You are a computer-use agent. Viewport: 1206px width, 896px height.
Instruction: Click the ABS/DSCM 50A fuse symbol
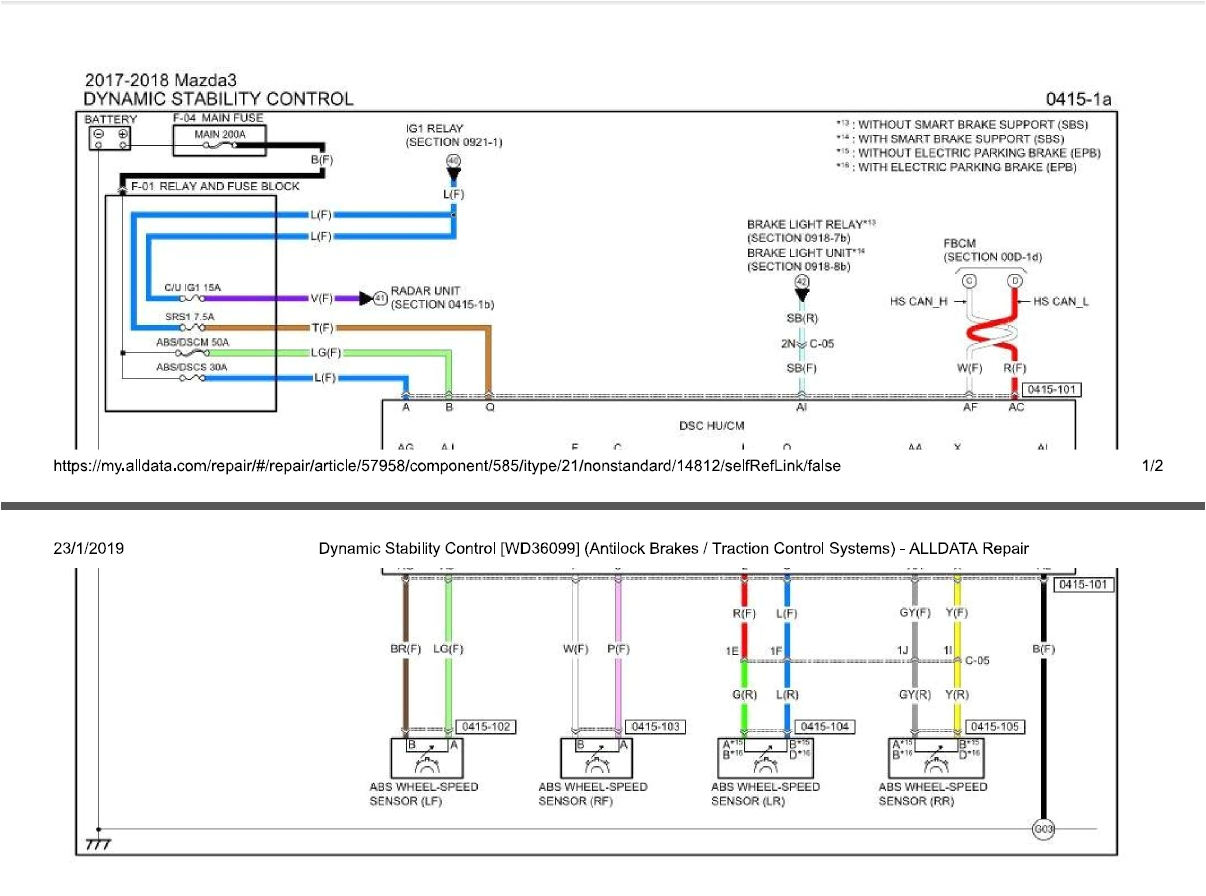coord(191,353)
